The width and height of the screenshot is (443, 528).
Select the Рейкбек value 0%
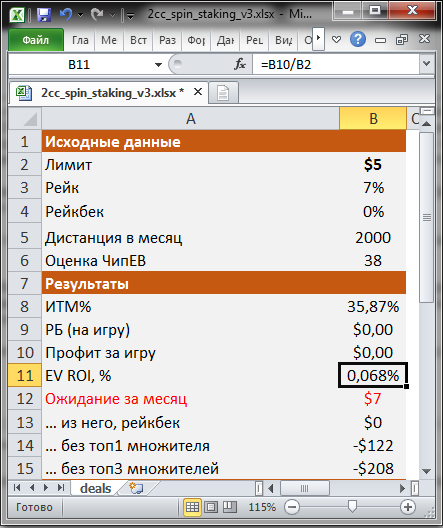373,211
